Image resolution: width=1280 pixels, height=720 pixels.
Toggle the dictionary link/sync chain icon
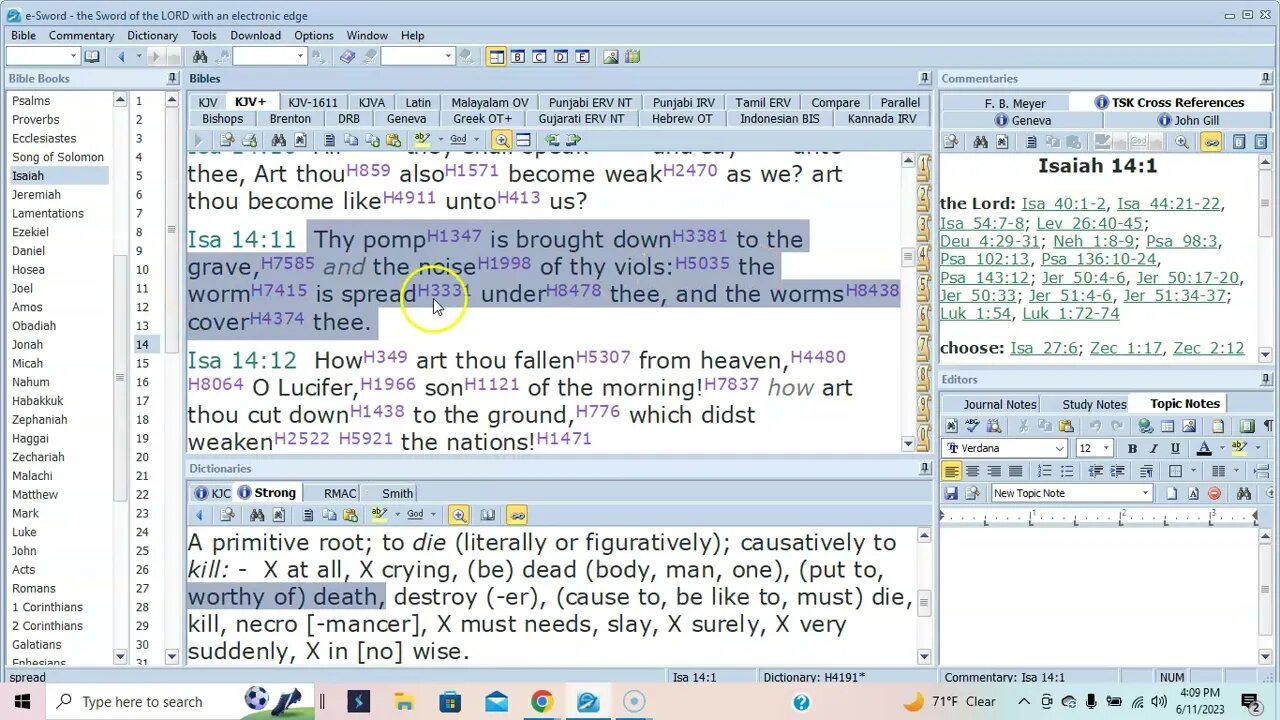point(517,515)
